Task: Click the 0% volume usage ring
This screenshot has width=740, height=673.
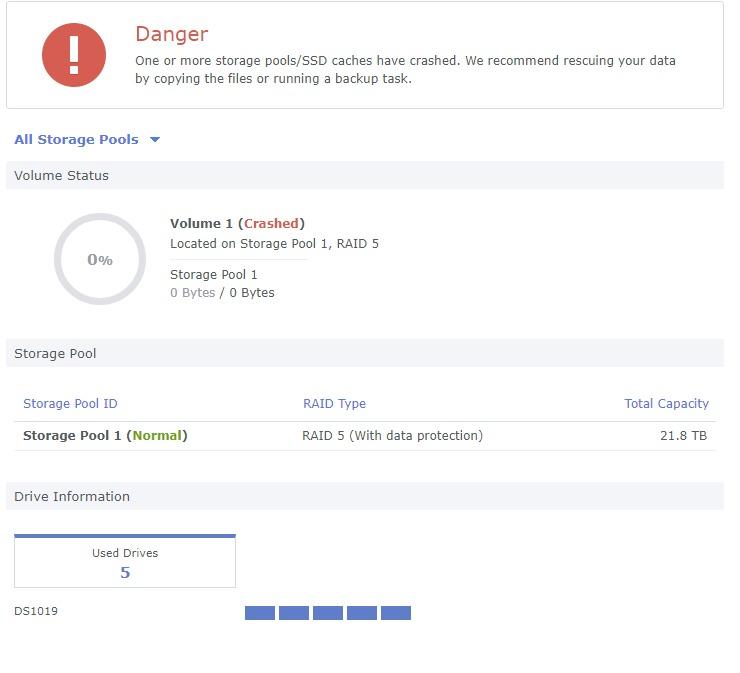Action: 100,259
